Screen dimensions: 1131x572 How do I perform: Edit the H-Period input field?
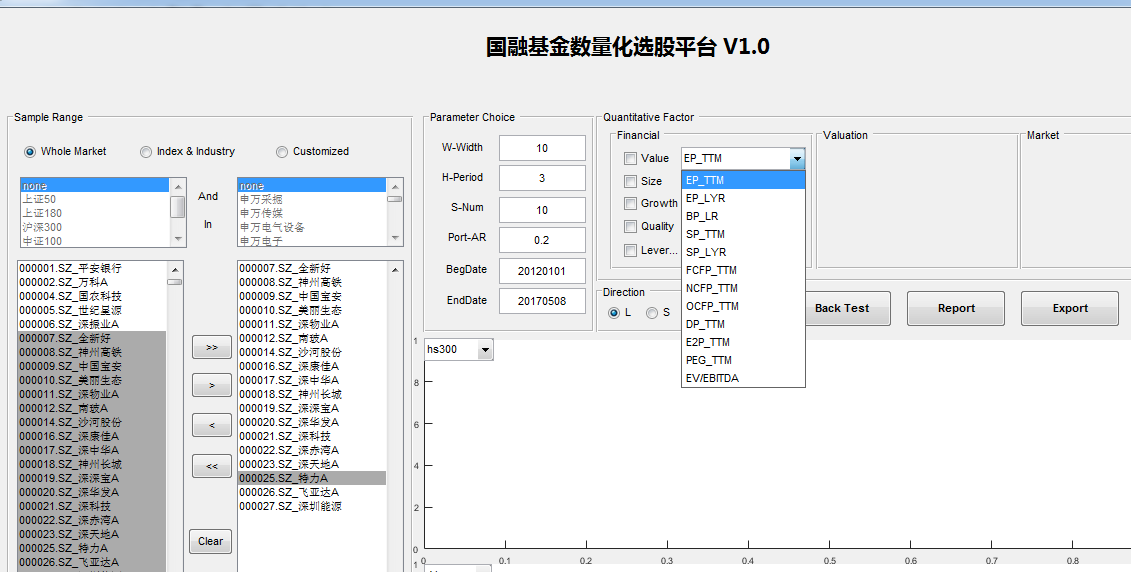pos(542,178)
